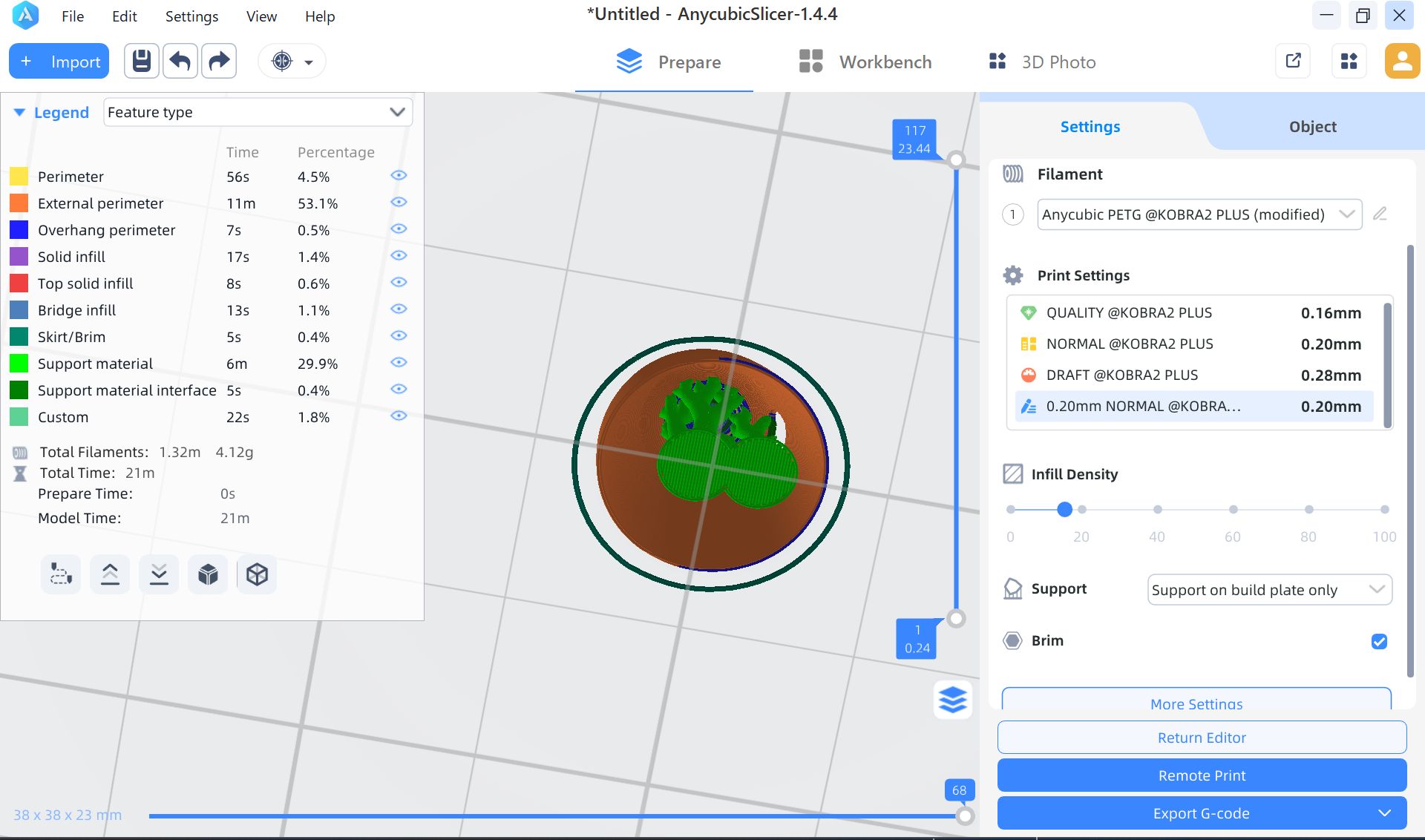Hide Bridge infill via eye icon
This screenshot has width=1425, height=840.
(x=399, y=309)
